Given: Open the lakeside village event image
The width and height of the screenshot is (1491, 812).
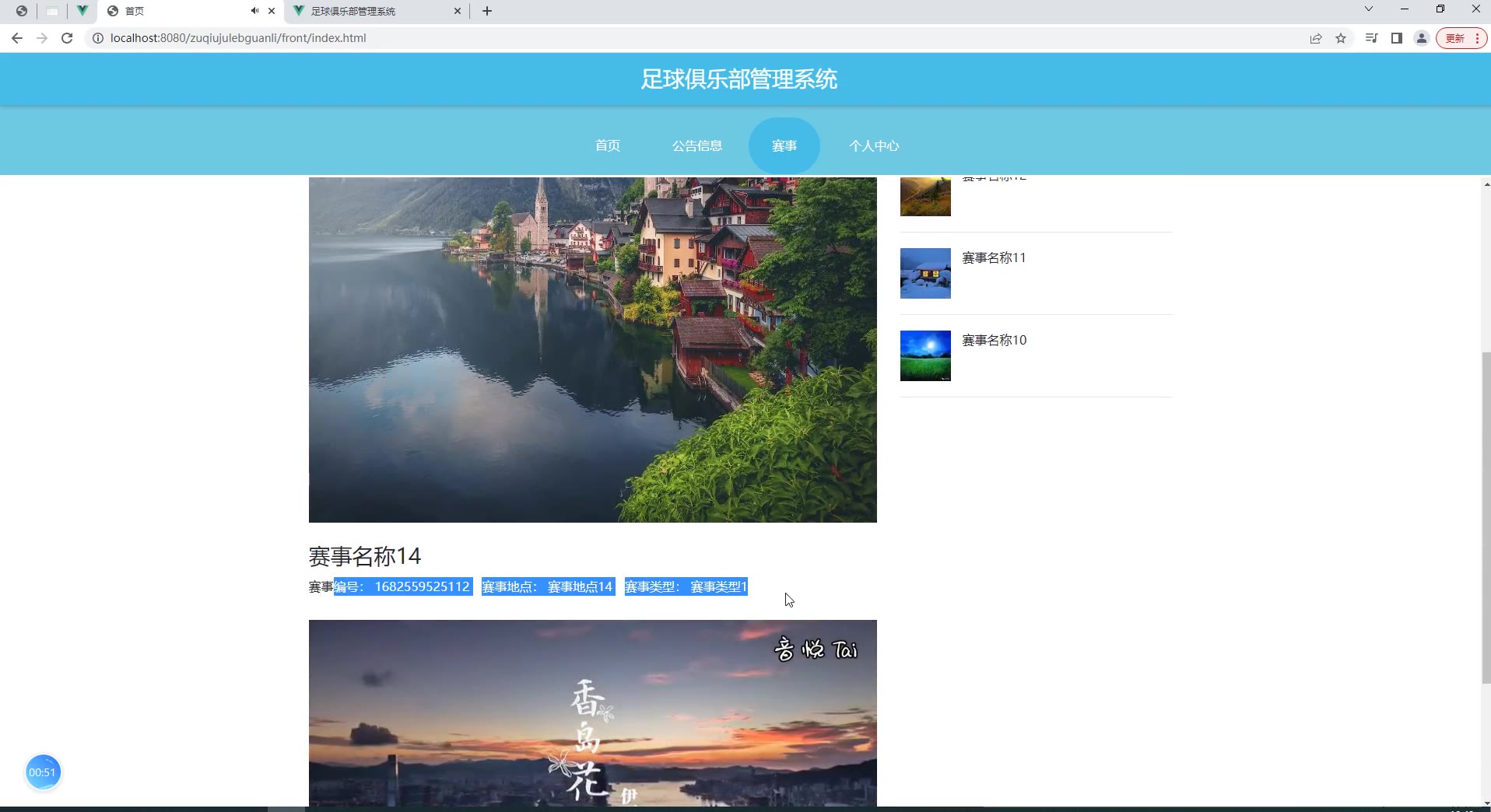Looking at the screenshot, I should (x=593, y=349).
